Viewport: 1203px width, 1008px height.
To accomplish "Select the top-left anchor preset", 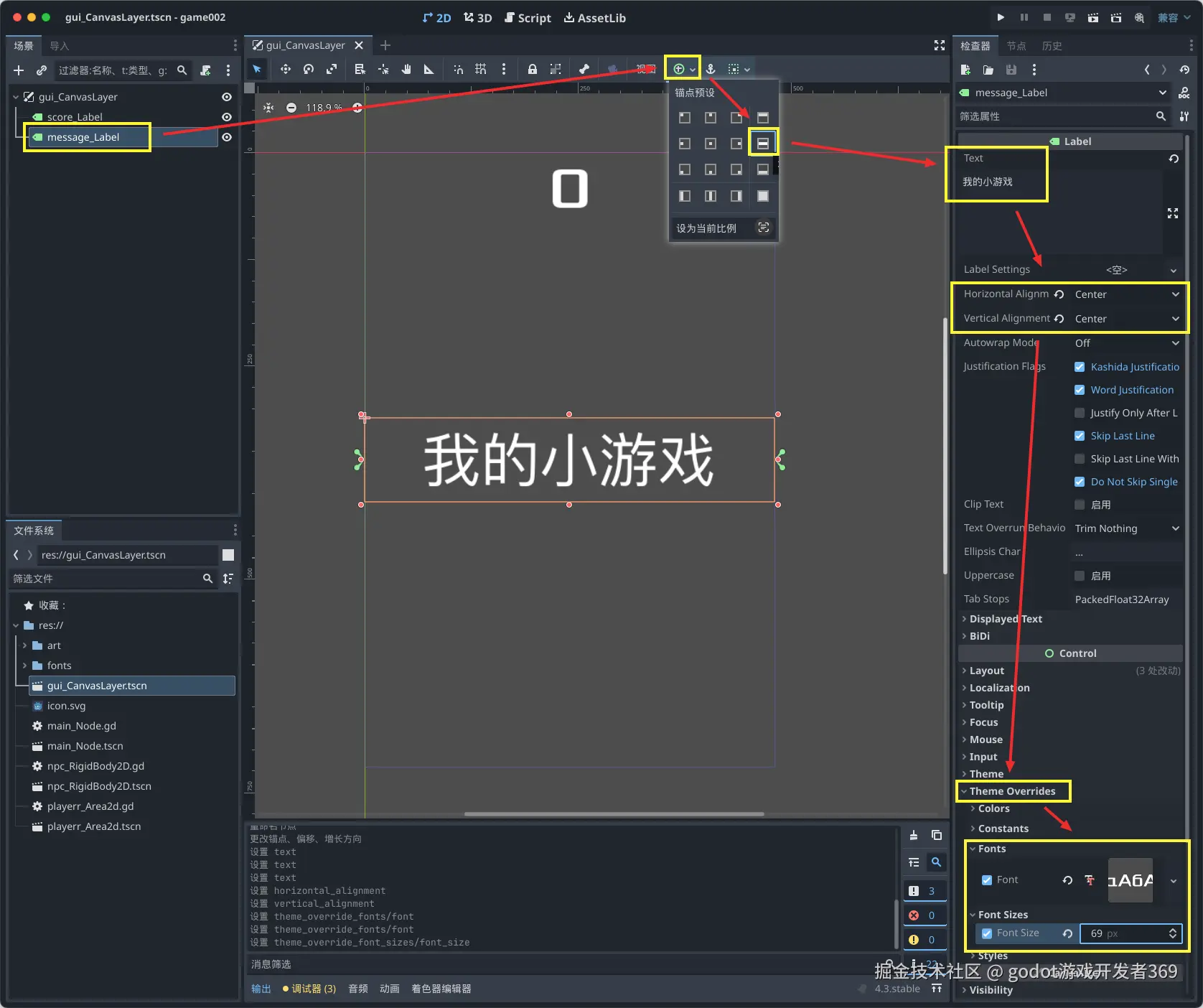I will (685, 118).
